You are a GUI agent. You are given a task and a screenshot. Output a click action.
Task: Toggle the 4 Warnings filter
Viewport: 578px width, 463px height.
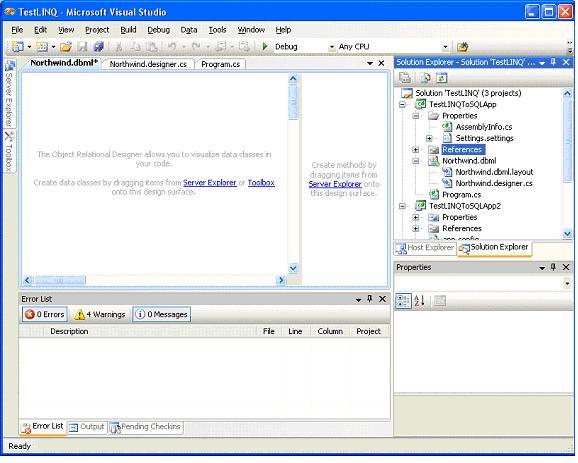pyautogui.click(x=100, y=314)
